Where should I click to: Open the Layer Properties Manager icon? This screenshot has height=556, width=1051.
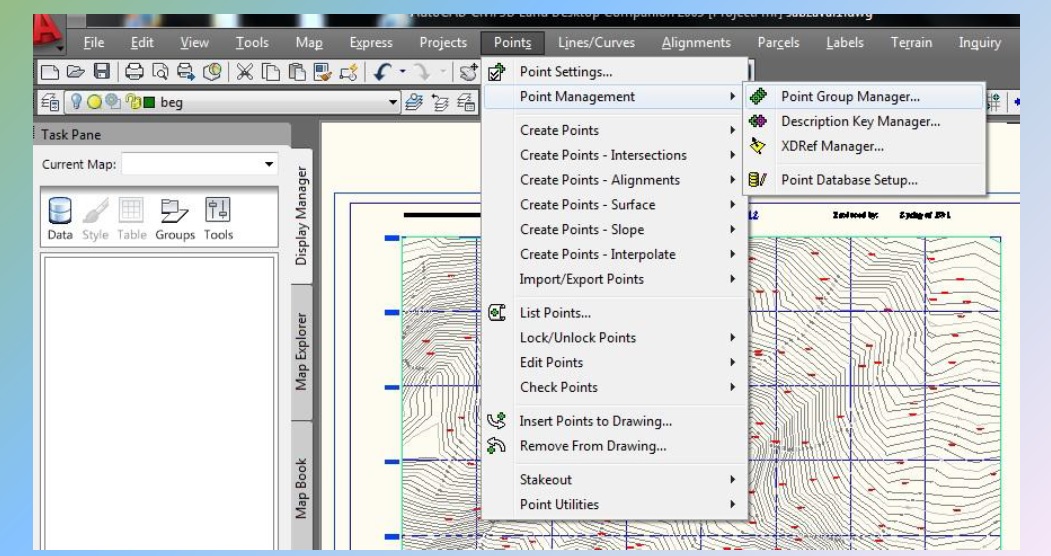pos(50,102)
